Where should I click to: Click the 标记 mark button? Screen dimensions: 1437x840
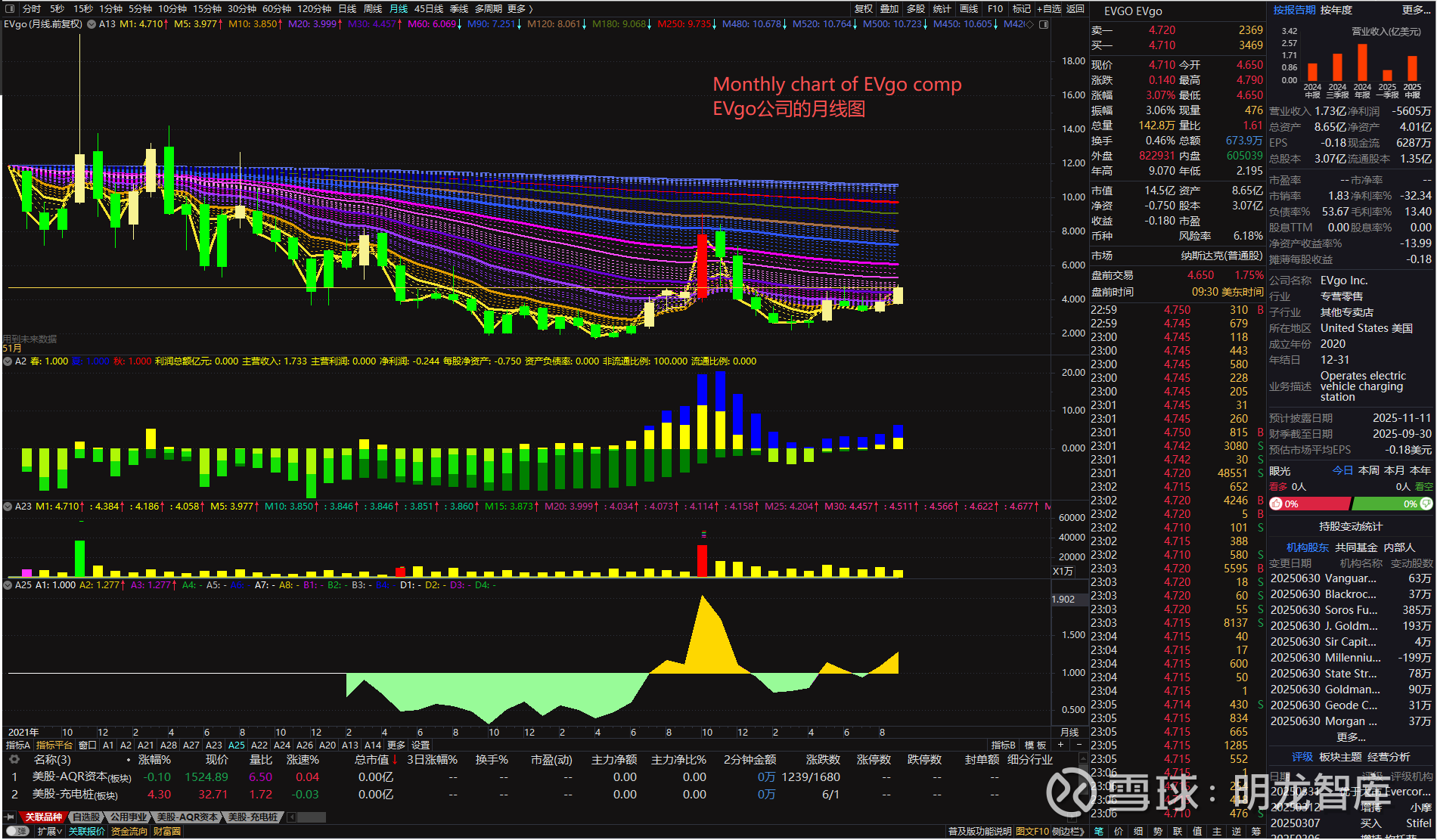[1022, 9]
